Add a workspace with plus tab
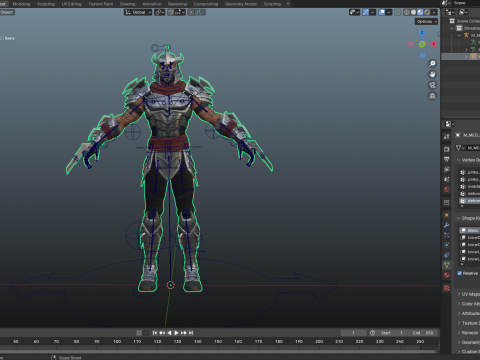Image resolution: width=480 pixels, height=360 pixels. click(288, 4)
